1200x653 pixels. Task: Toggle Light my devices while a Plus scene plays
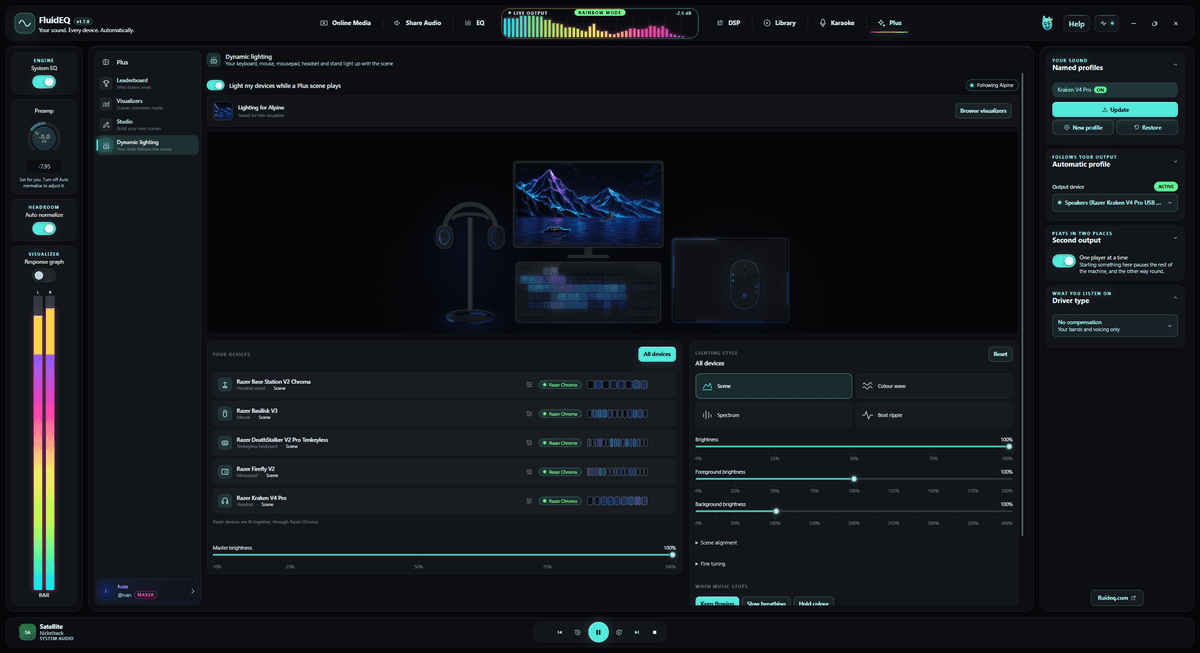click(x=215, y=86)
